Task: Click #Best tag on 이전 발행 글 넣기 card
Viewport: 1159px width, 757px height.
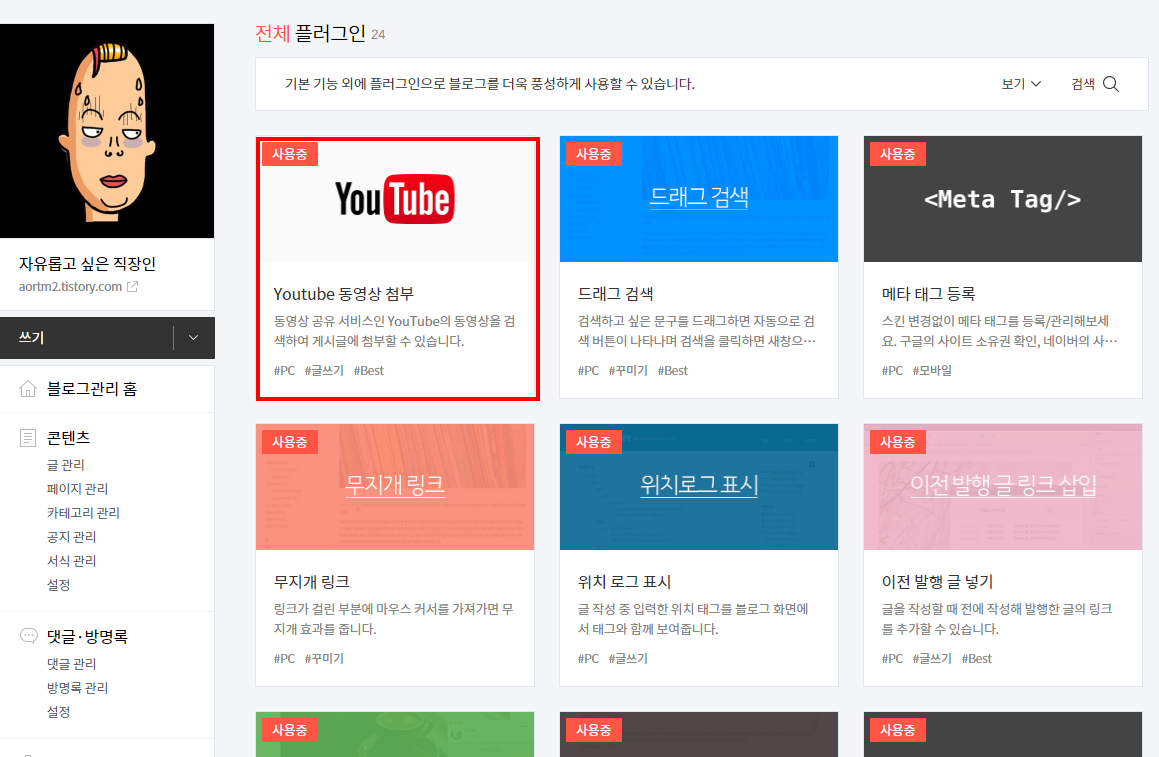Action: coord(977,659)
